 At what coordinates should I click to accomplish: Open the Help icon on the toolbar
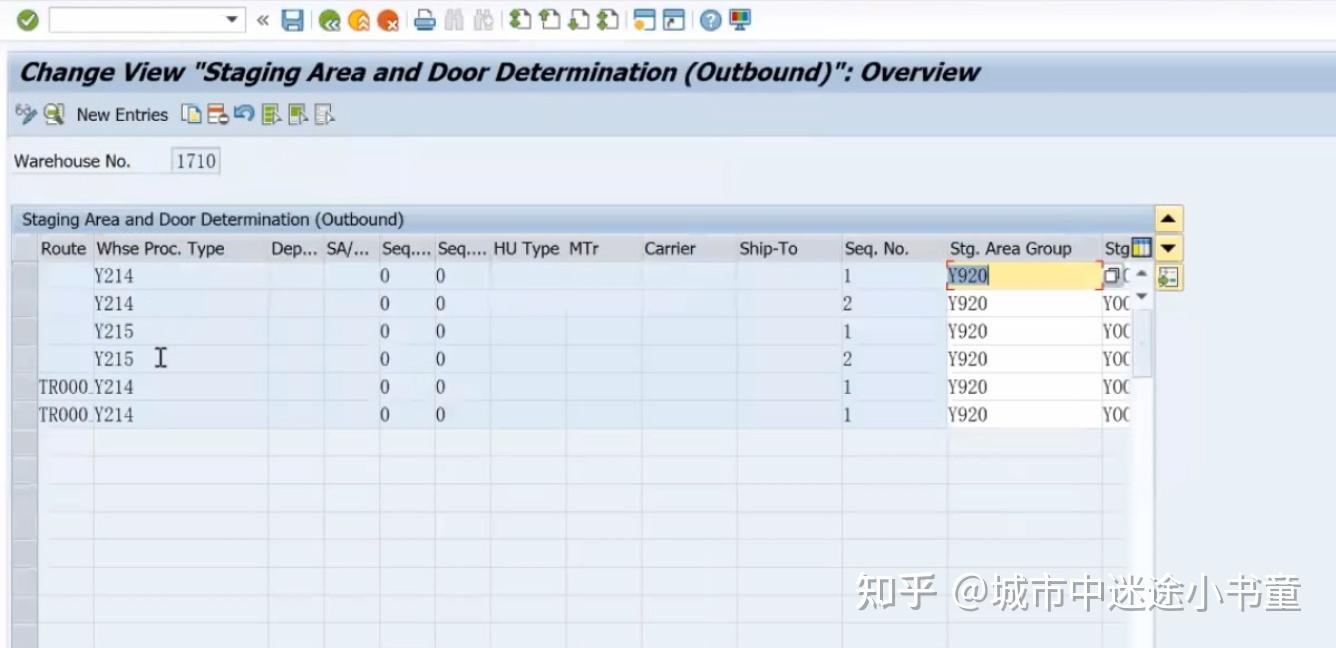click(709, 20)
